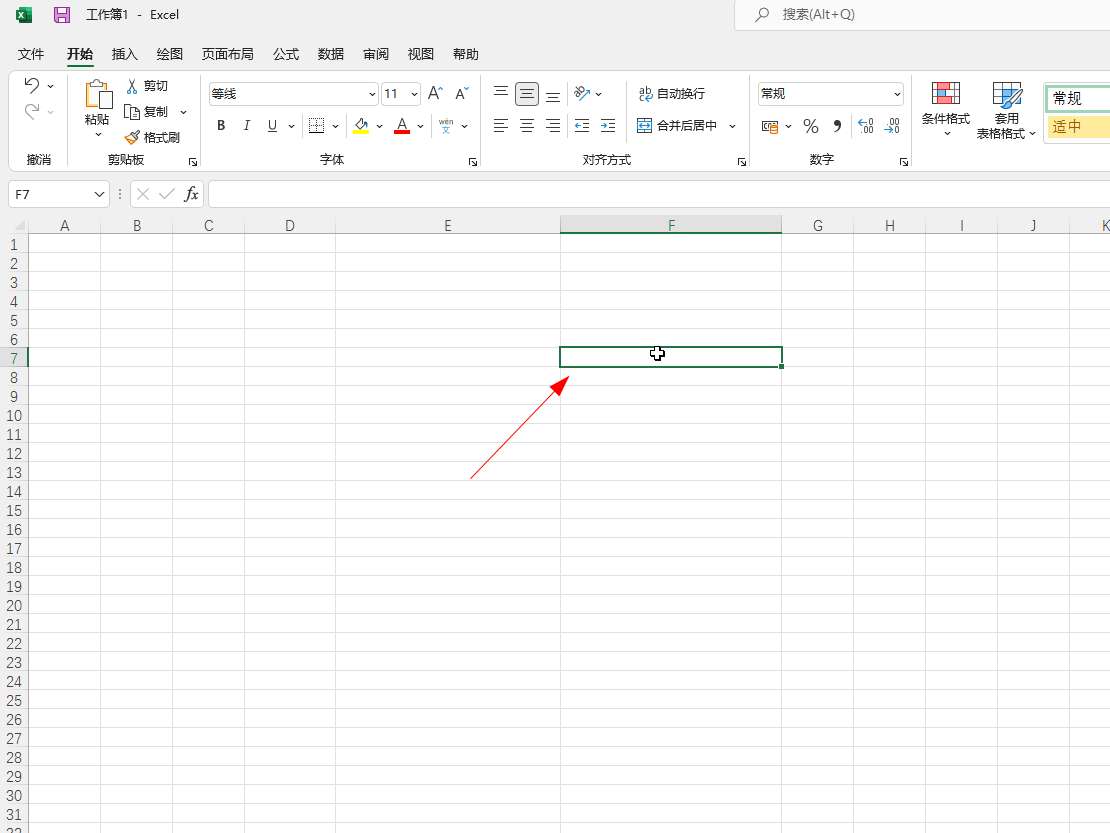Apply the yellow fill color swatch
The width and height of the screenshot is (1110, 833).
tap(361, 126)
